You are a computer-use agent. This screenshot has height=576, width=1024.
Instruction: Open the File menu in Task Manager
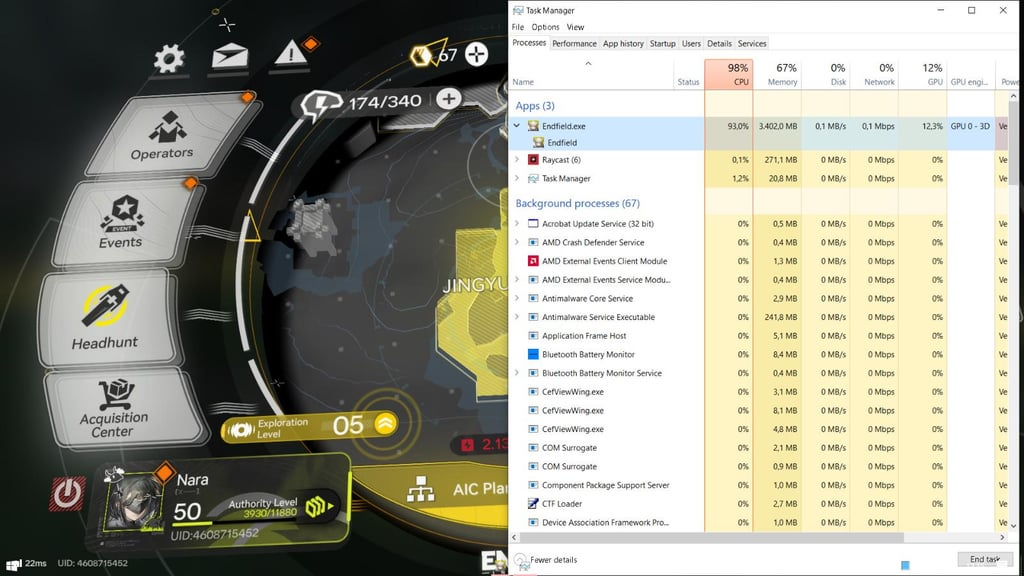point(518,27)
